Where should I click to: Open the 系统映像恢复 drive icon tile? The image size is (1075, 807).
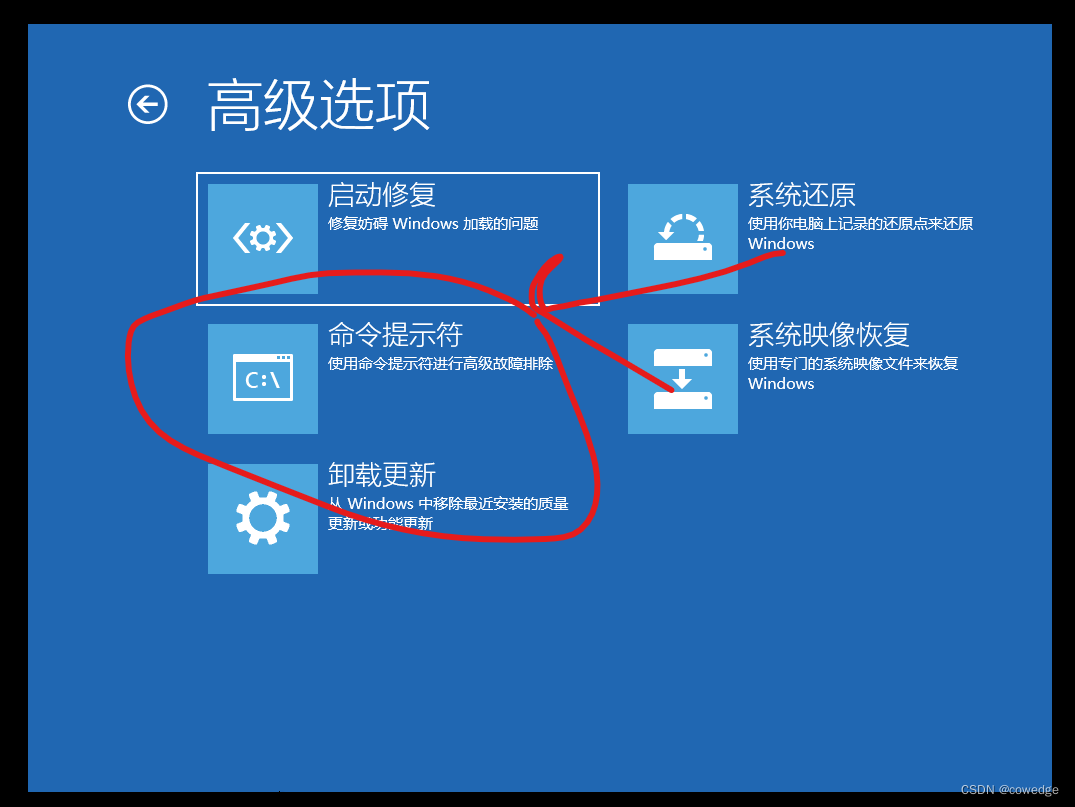(x=683, y=378)
